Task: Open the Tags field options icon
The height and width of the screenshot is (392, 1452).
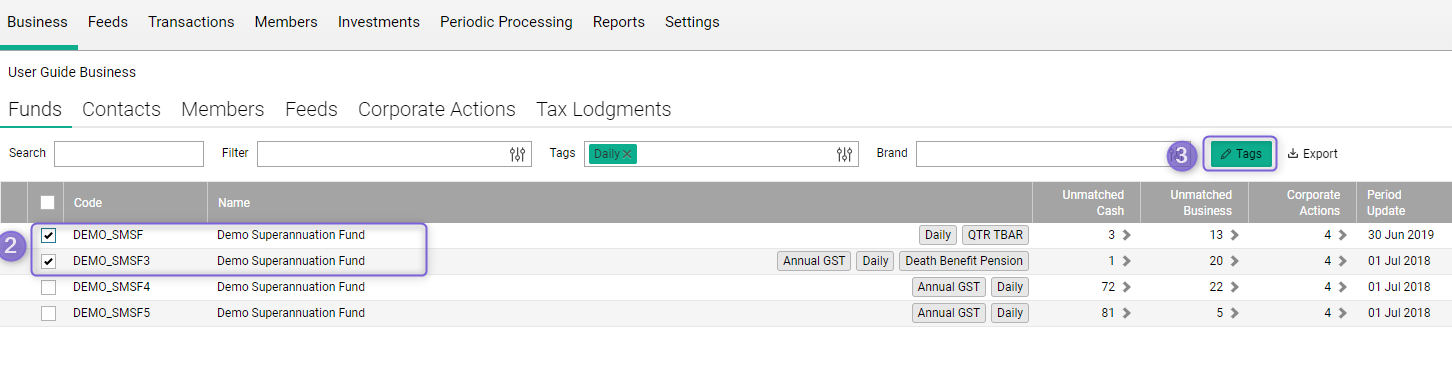Action: [x=845, y=154]
